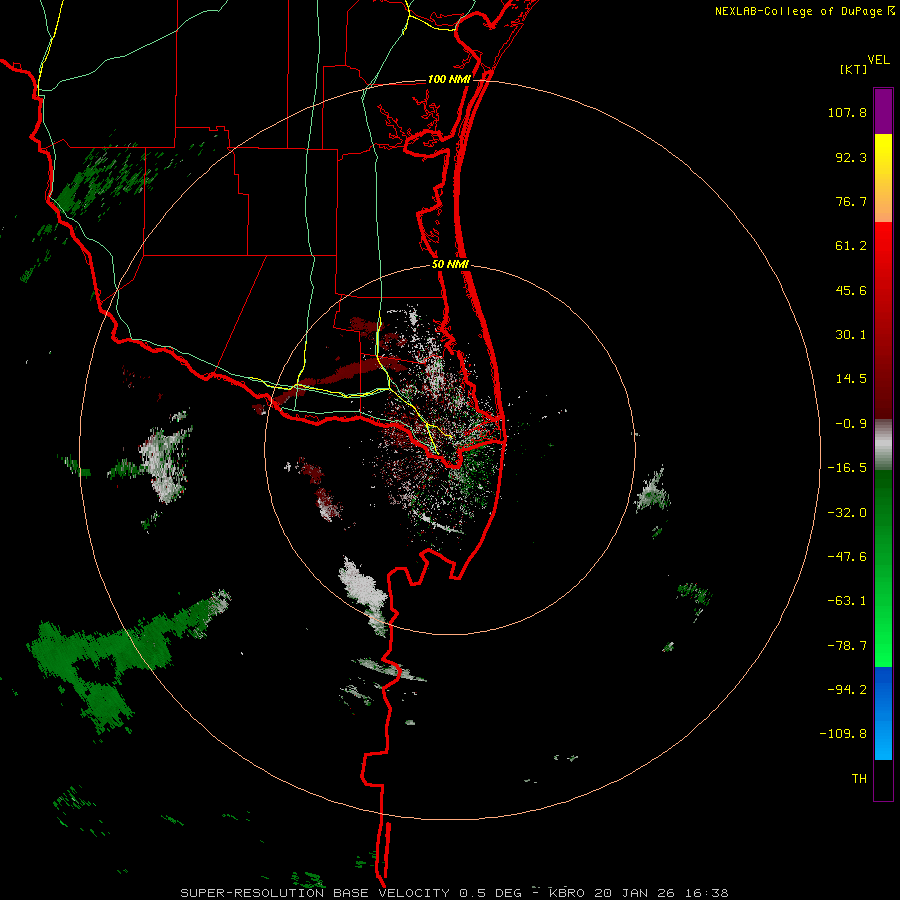Click the -32.0 velocity scale value
This screenshot has width=900, height=900.
coord(847,513)
